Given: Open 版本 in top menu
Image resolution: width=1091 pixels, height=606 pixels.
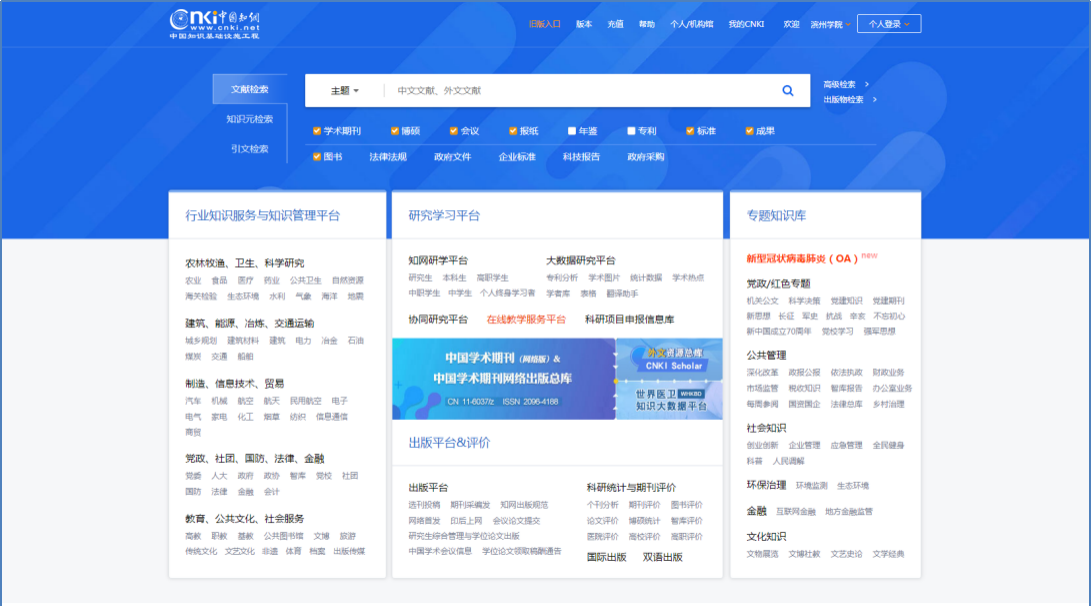Looking at the screenshot, I should (584, 24).
